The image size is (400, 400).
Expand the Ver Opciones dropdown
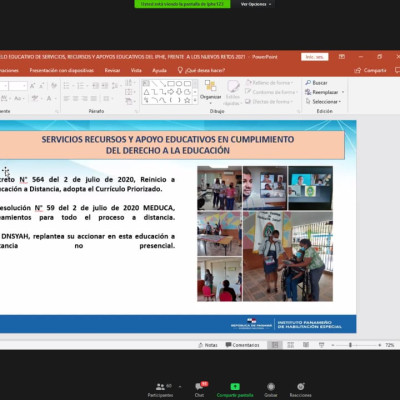[x=255, y=4]
